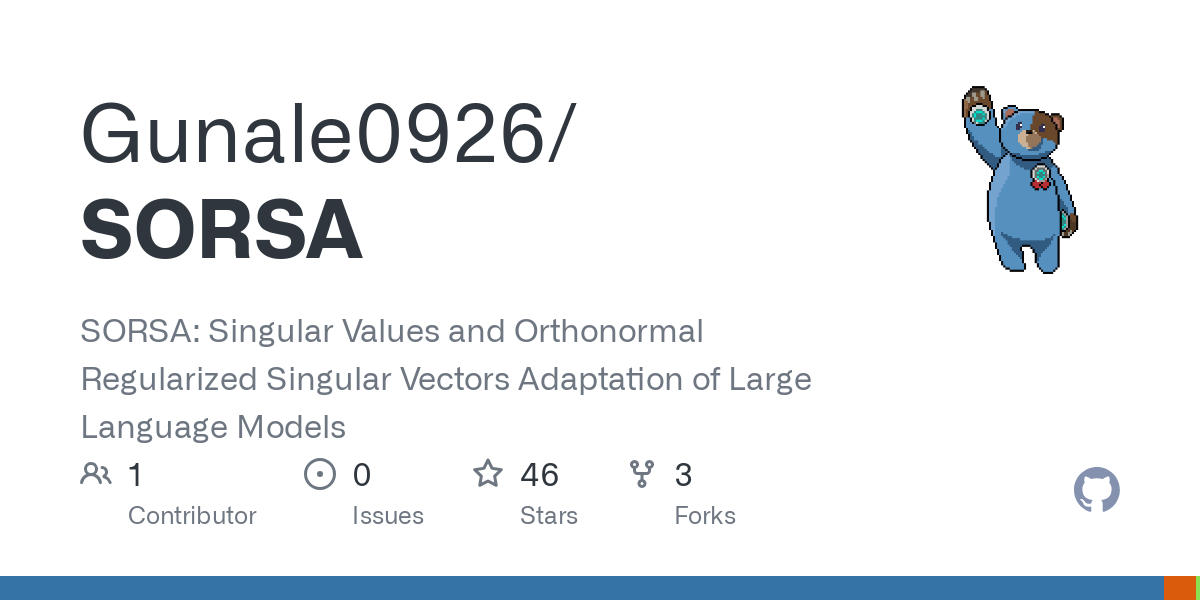Click the issues circle-dot icon
Viewport: 1200px width, 600px height.
coord(319,474)
